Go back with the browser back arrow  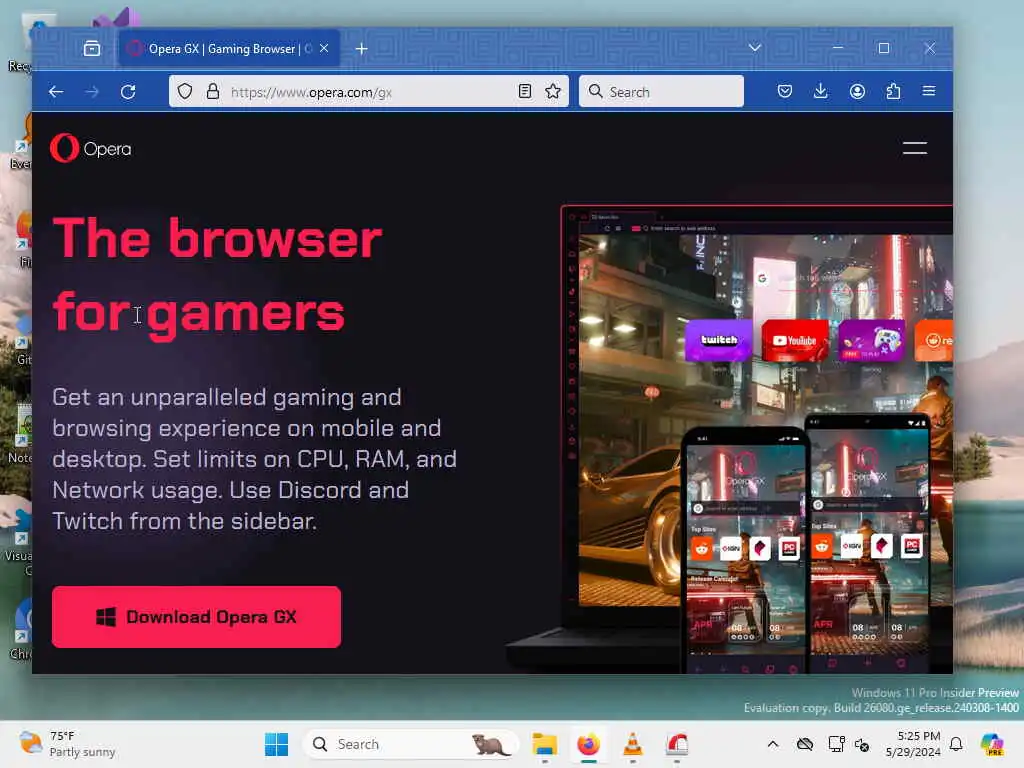click(x=56, y=91)
